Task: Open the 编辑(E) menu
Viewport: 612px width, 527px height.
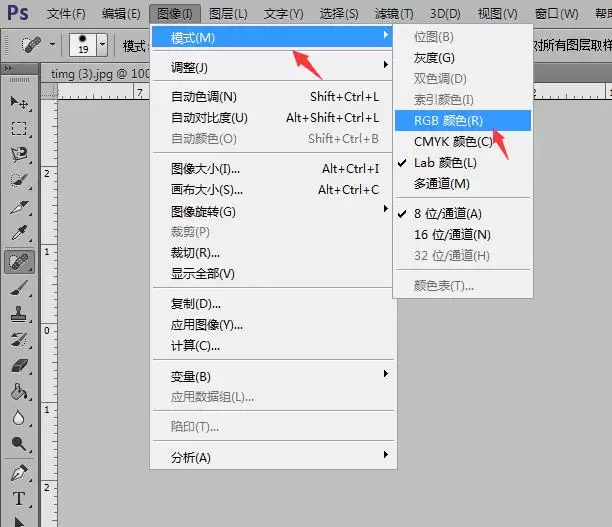Action: pos(121,14)
